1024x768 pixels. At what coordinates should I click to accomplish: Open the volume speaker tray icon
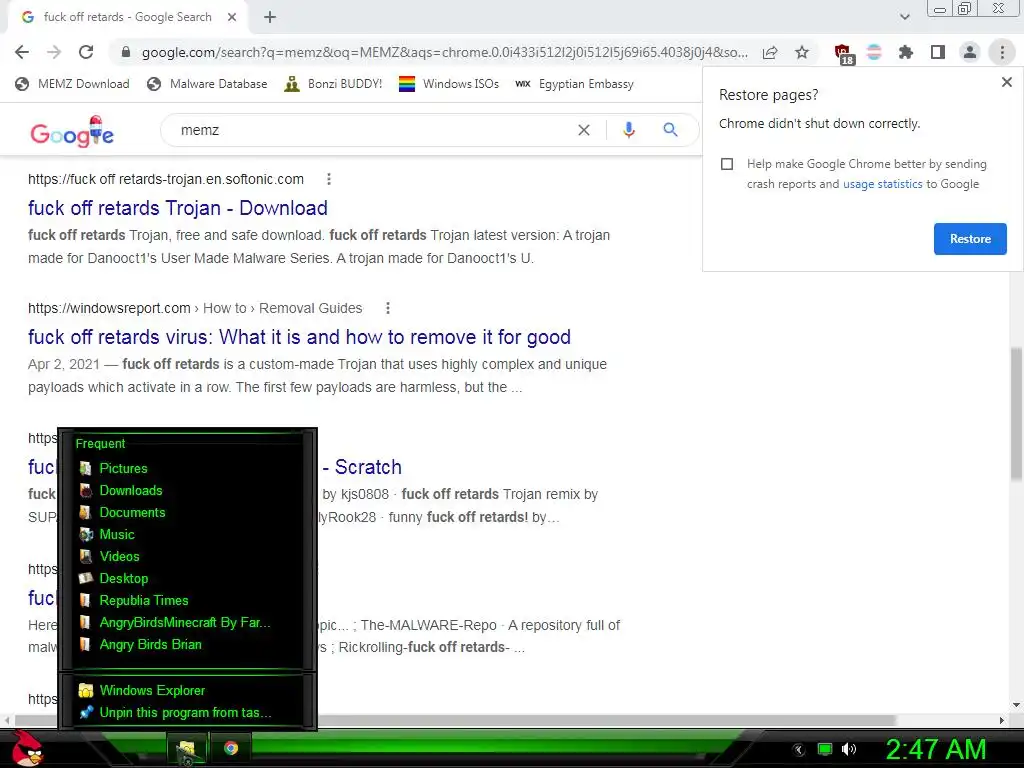coord(849,749)
